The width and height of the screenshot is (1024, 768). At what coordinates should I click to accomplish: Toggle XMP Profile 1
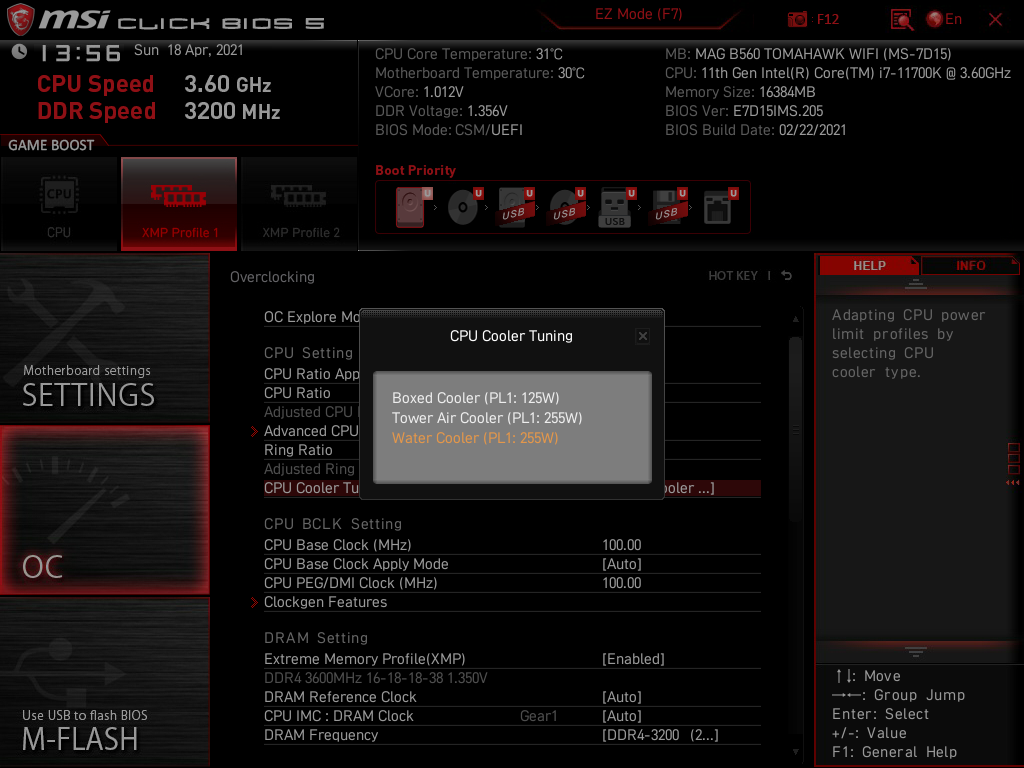coord(179,204)
